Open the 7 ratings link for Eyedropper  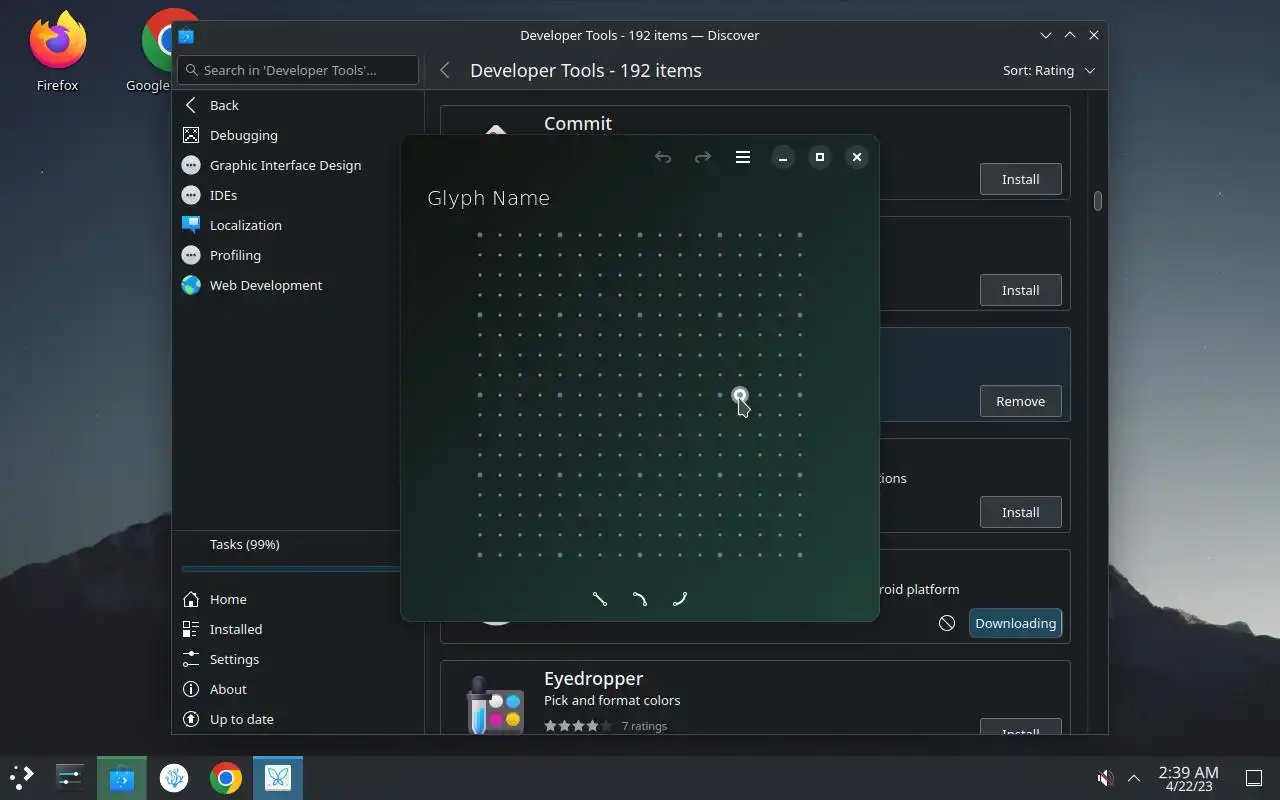coord(644,726)
